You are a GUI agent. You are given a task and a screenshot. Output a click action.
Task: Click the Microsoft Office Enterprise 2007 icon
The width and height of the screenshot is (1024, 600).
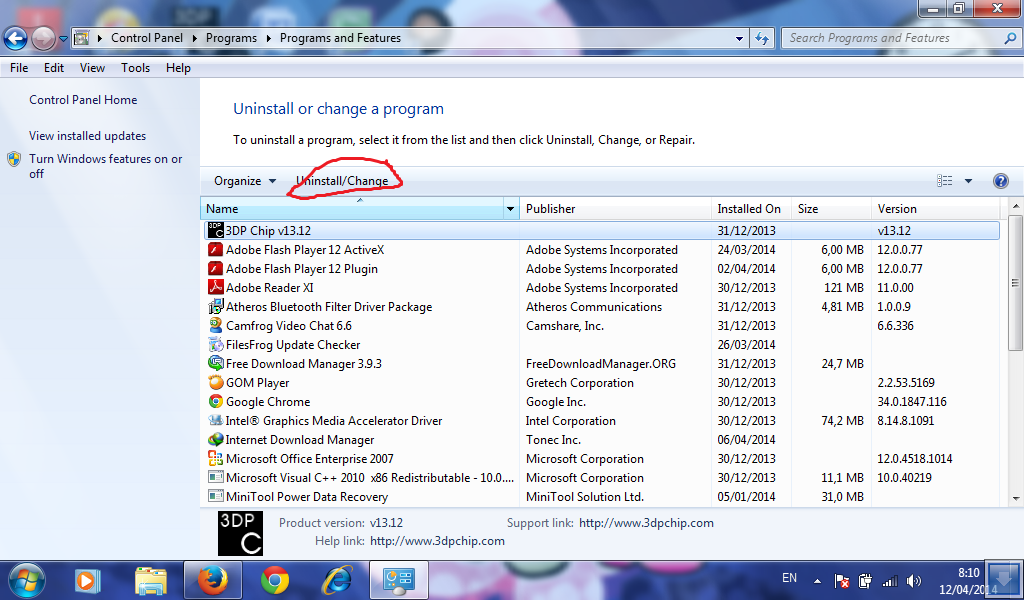216,458
